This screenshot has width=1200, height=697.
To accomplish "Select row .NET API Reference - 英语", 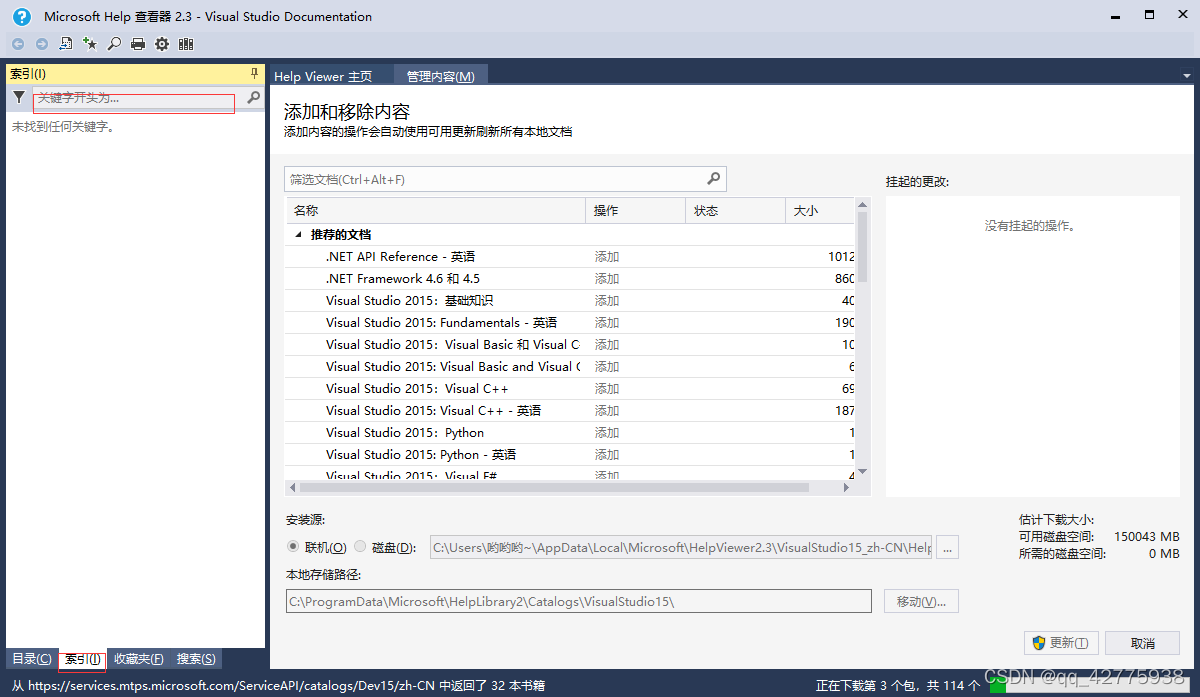I will 570,257.
